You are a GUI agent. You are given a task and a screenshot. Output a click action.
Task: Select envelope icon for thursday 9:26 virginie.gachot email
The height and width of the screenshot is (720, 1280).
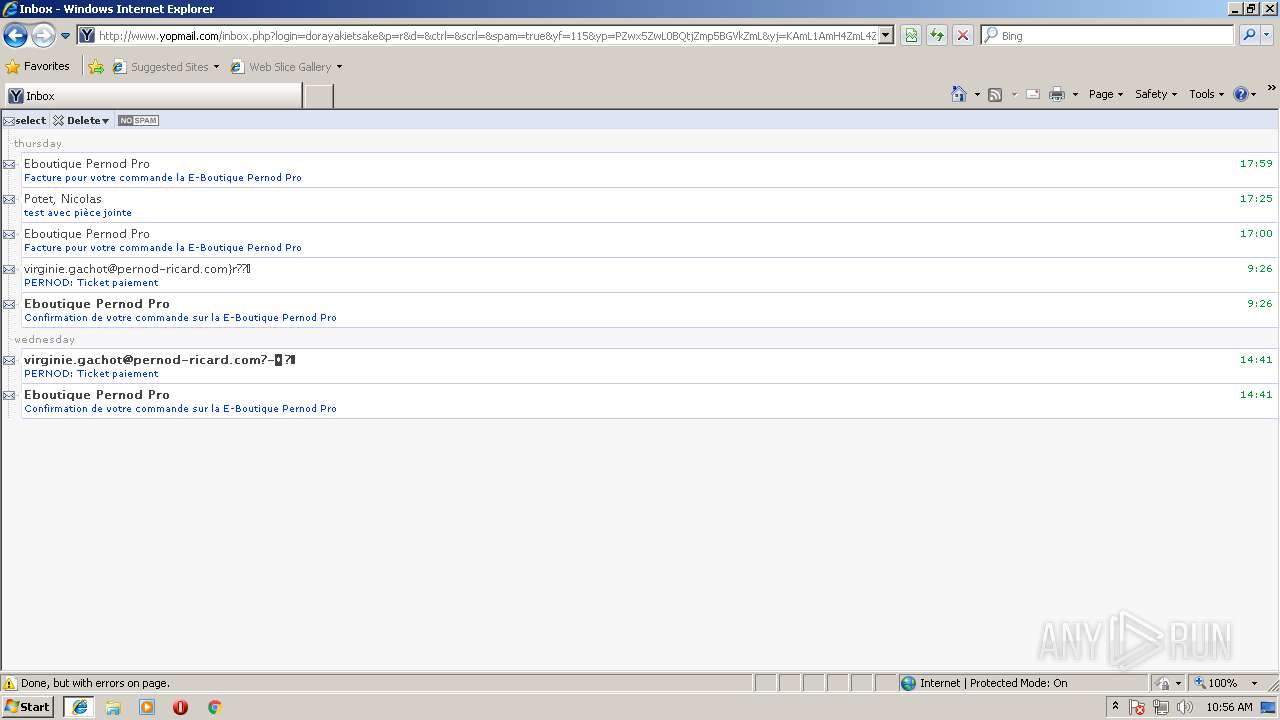click(9, 269)
